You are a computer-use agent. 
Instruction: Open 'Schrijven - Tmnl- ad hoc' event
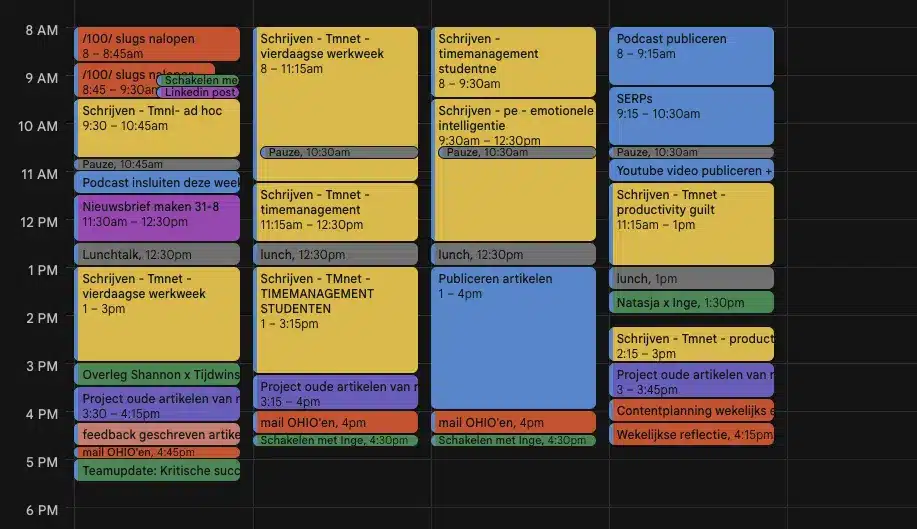157,126
